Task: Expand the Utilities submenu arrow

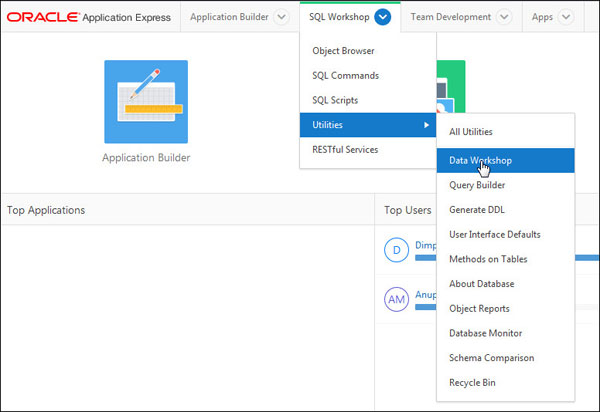Action: coord(427,125)
